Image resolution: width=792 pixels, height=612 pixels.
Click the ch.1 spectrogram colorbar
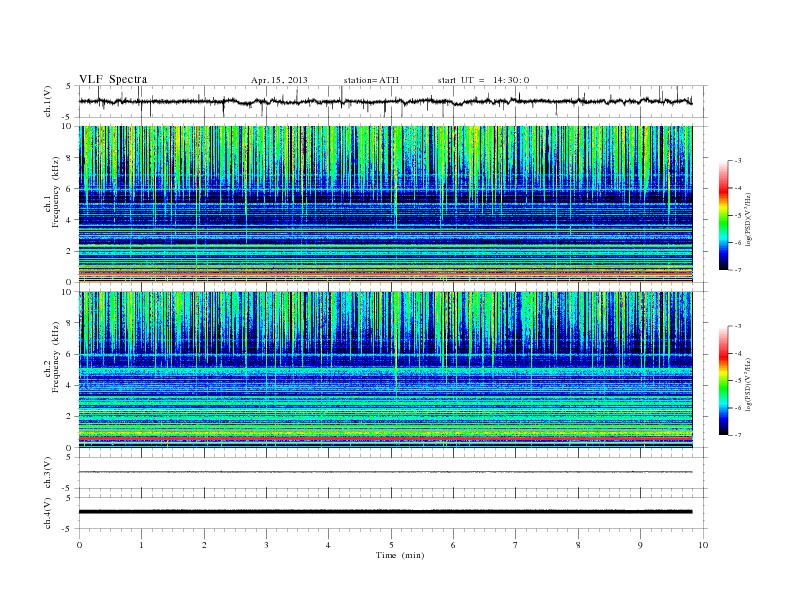pyautogui.click(x=724, y=216)
